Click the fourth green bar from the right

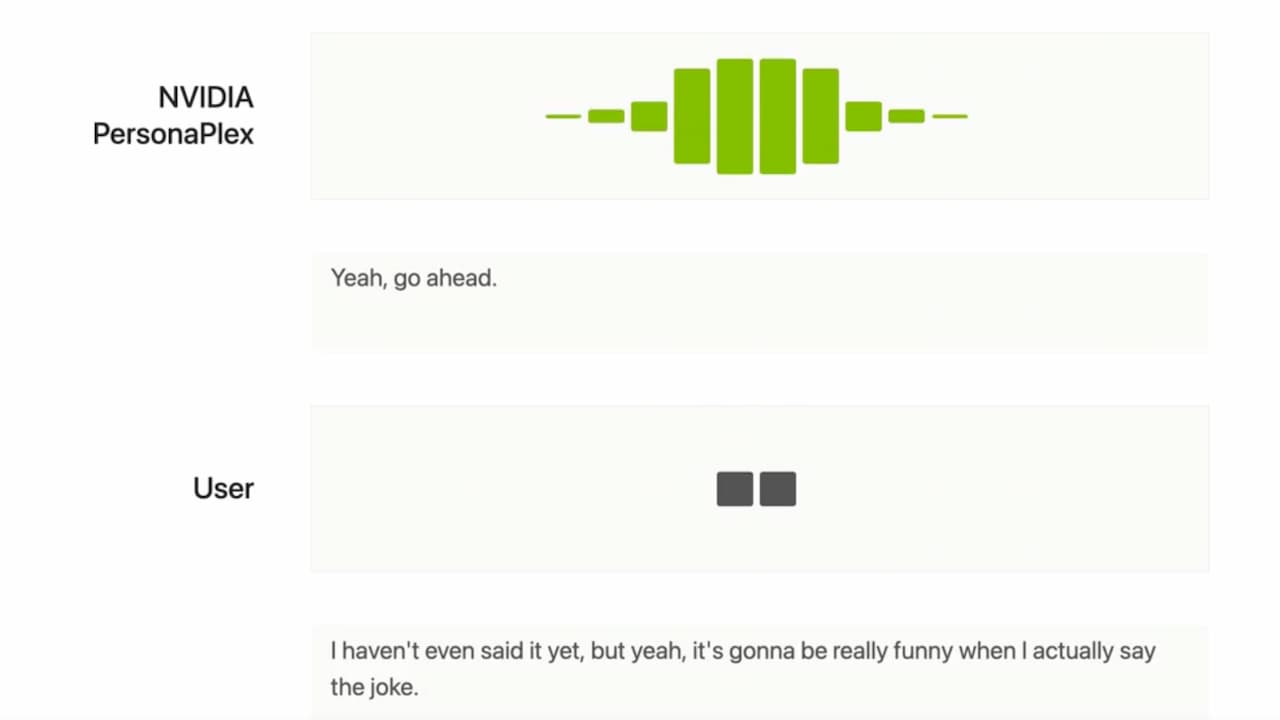[x=821, y=116]
